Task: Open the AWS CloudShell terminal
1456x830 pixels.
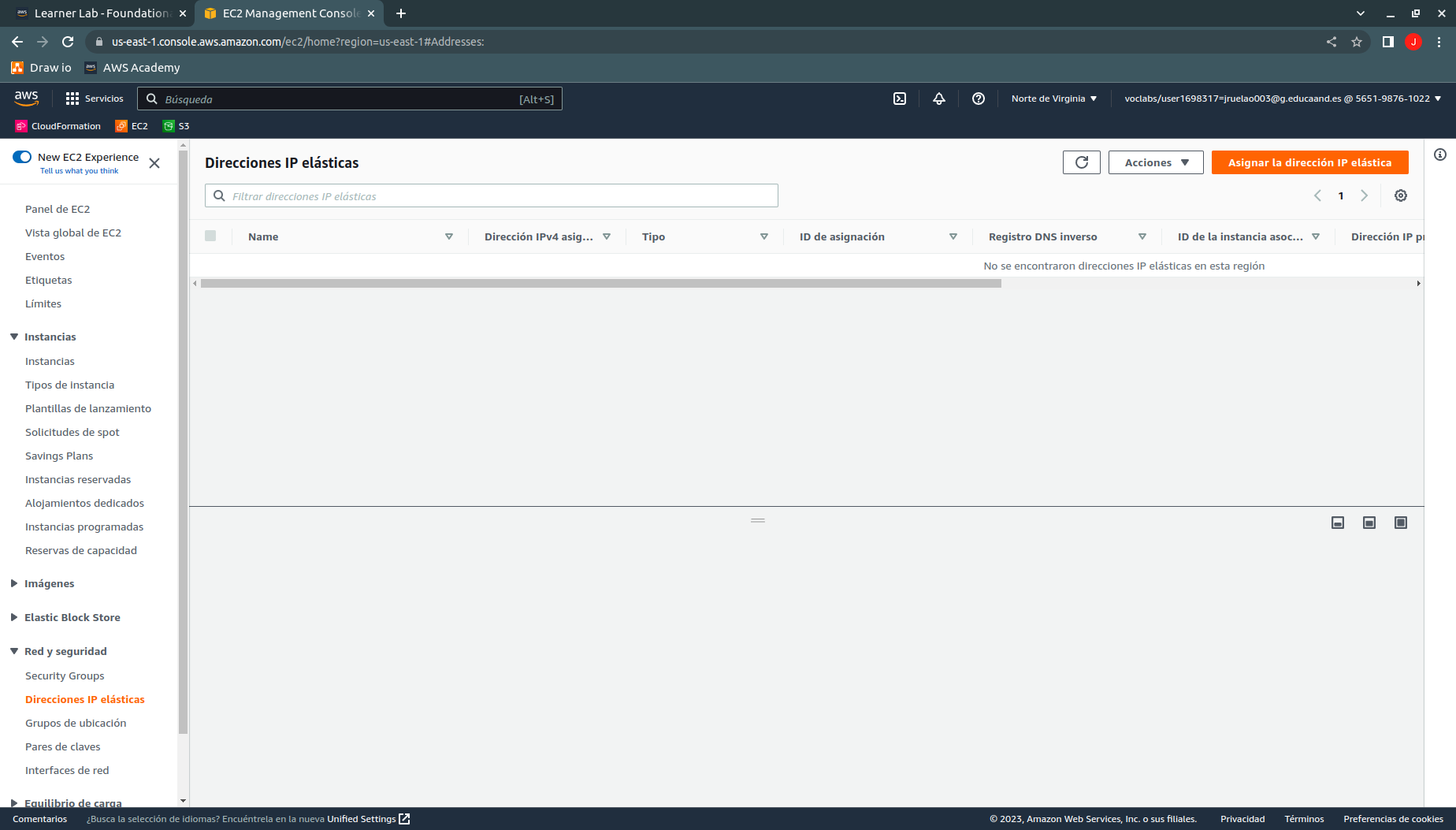Action: click(x=899, y=99)
